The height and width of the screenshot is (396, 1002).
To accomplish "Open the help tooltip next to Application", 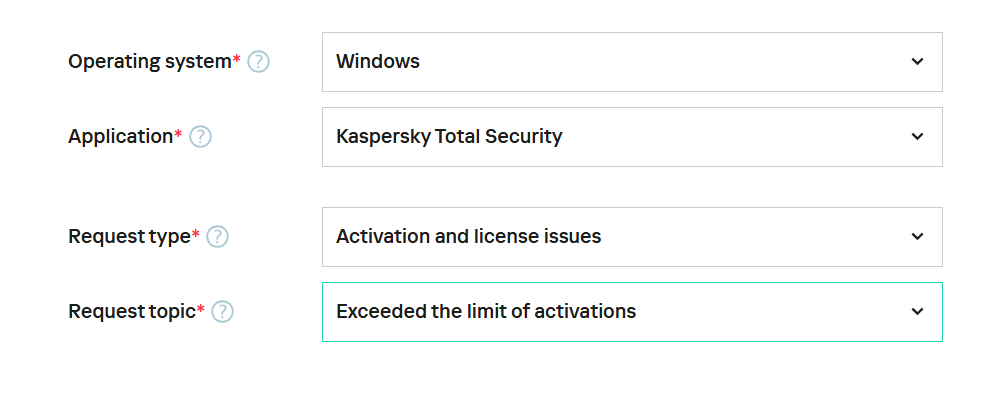I will [x=200, y=137].
